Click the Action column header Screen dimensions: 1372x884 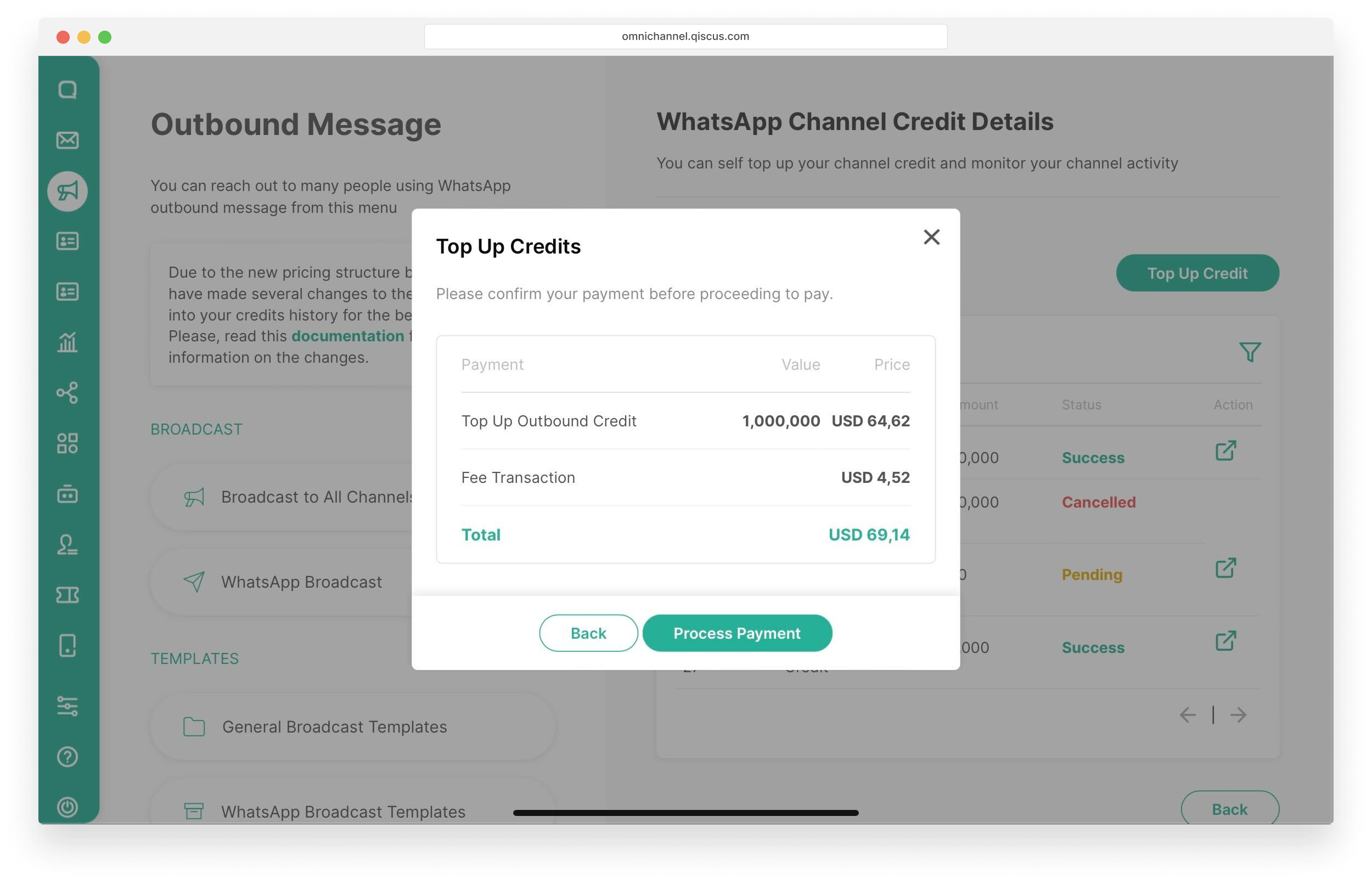pyautogui.click(x=1233, y=405)
